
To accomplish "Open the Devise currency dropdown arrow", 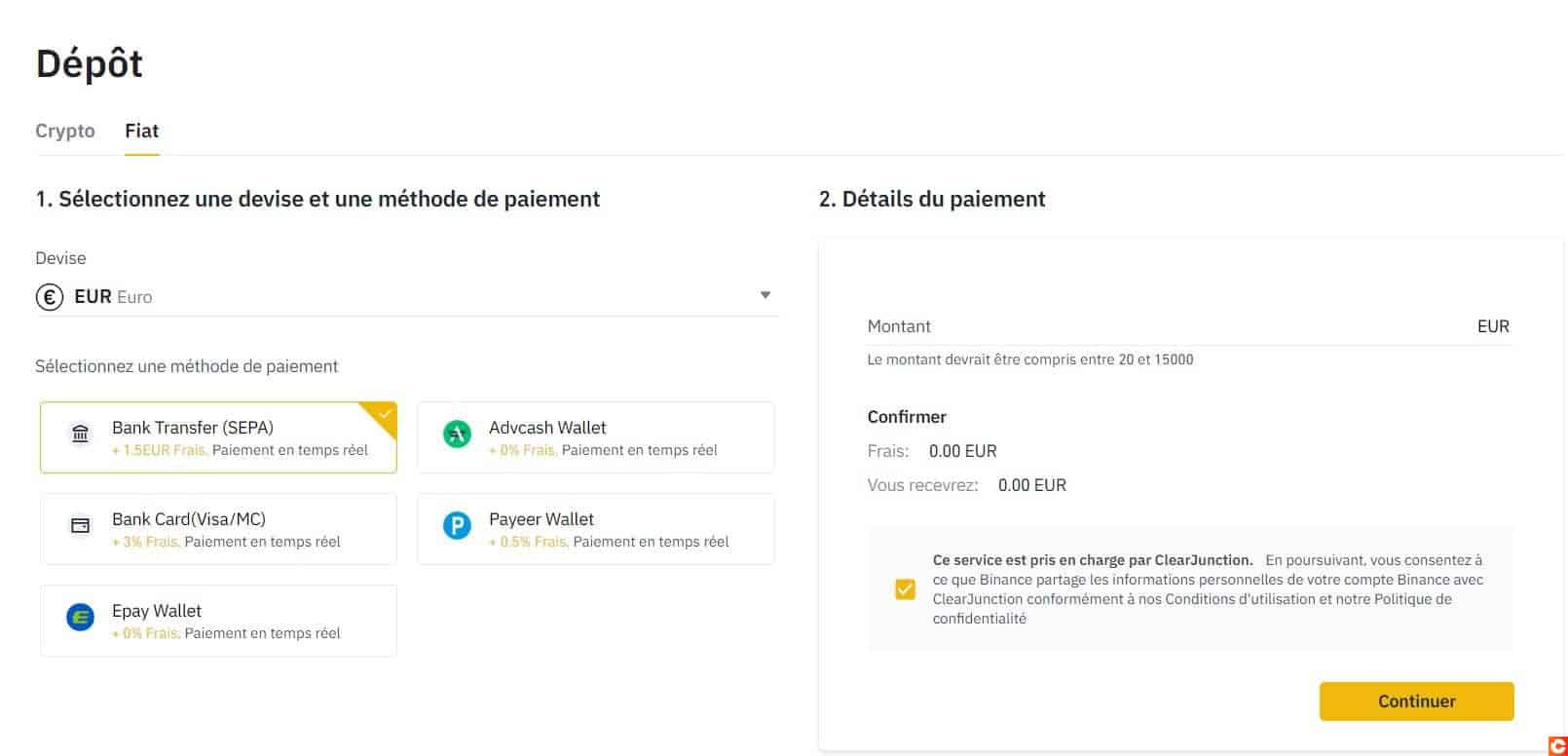I will tap(765, 295).
